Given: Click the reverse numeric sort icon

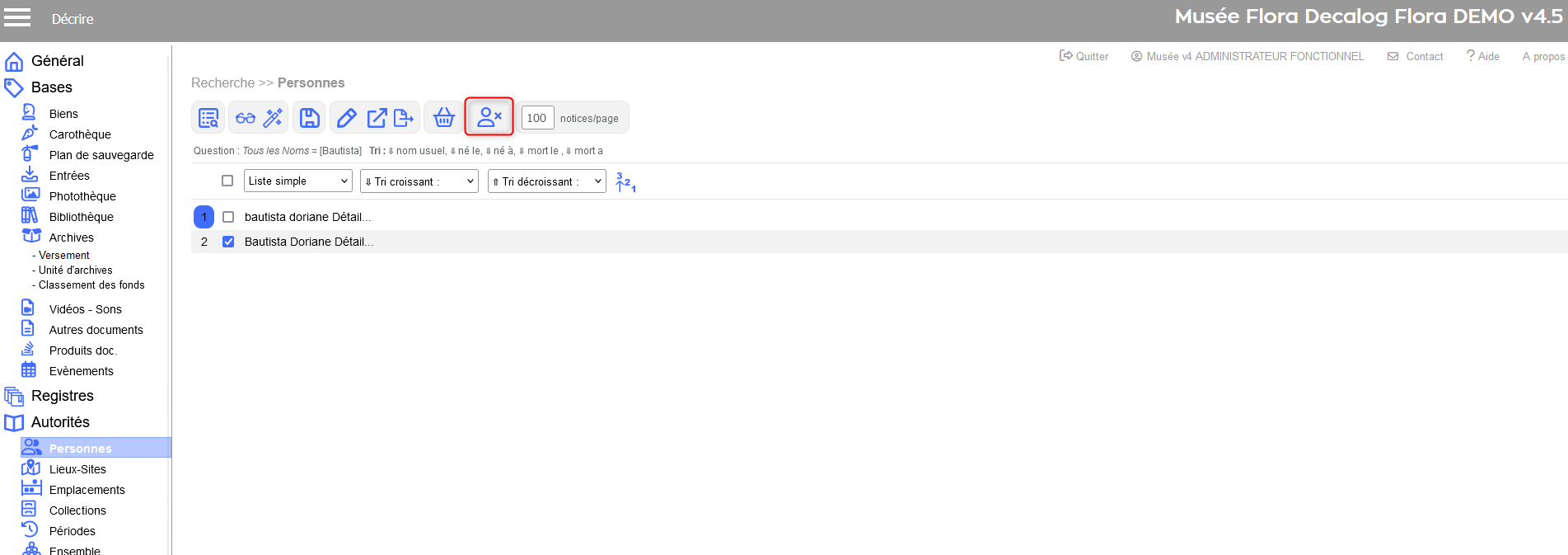Looking at the screenshot, I should 625,182.
